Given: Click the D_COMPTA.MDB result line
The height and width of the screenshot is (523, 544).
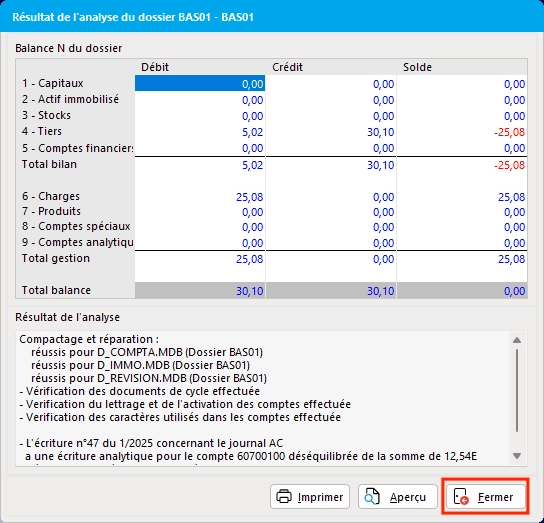Looking at the screenshot, I should tap(147, 352).
